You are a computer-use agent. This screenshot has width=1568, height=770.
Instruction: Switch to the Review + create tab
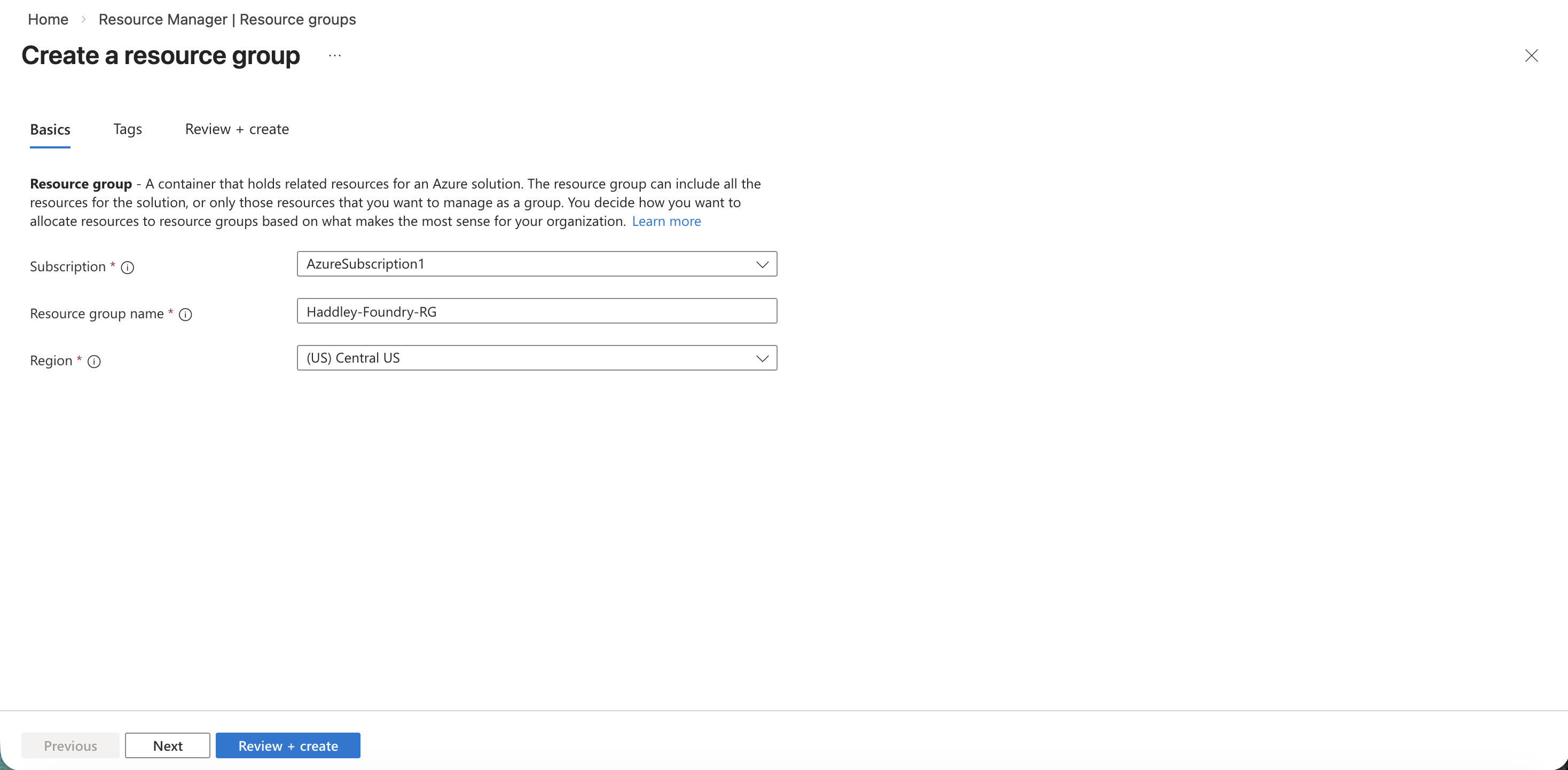point(237,129)
